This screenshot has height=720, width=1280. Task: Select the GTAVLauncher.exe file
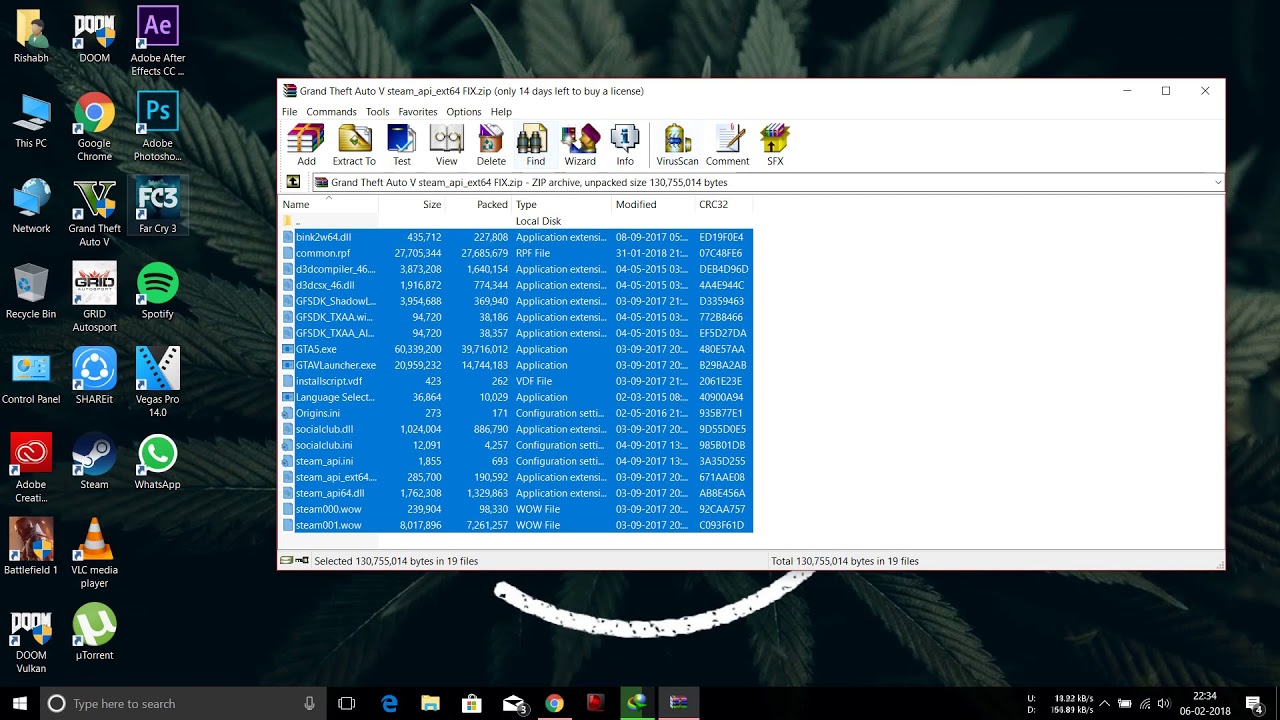click(x=516, y=365)
